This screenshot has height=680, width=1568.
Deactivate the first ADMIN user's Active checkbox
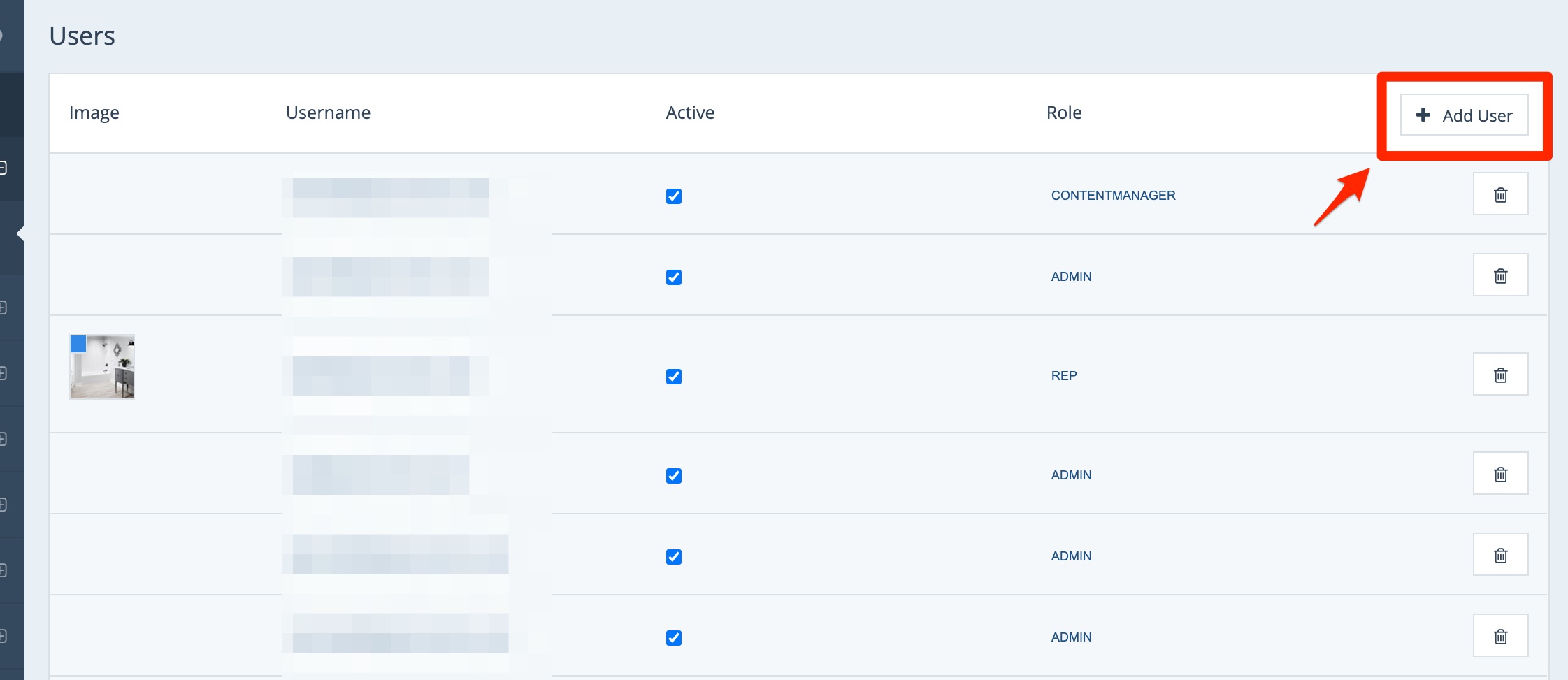tap(674, 277)
